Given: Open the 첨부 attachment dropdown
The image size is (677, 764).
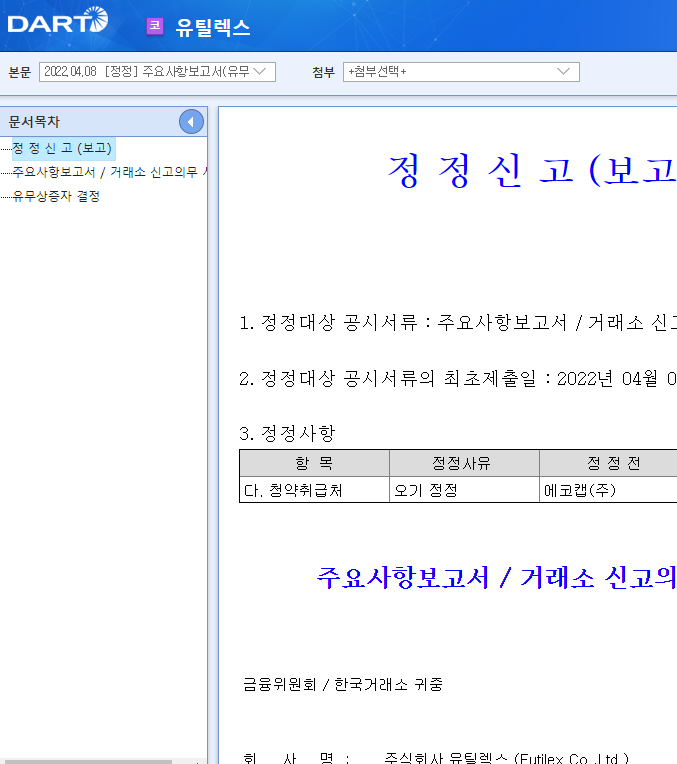Looking at the screenshot, I should (461, 72).
